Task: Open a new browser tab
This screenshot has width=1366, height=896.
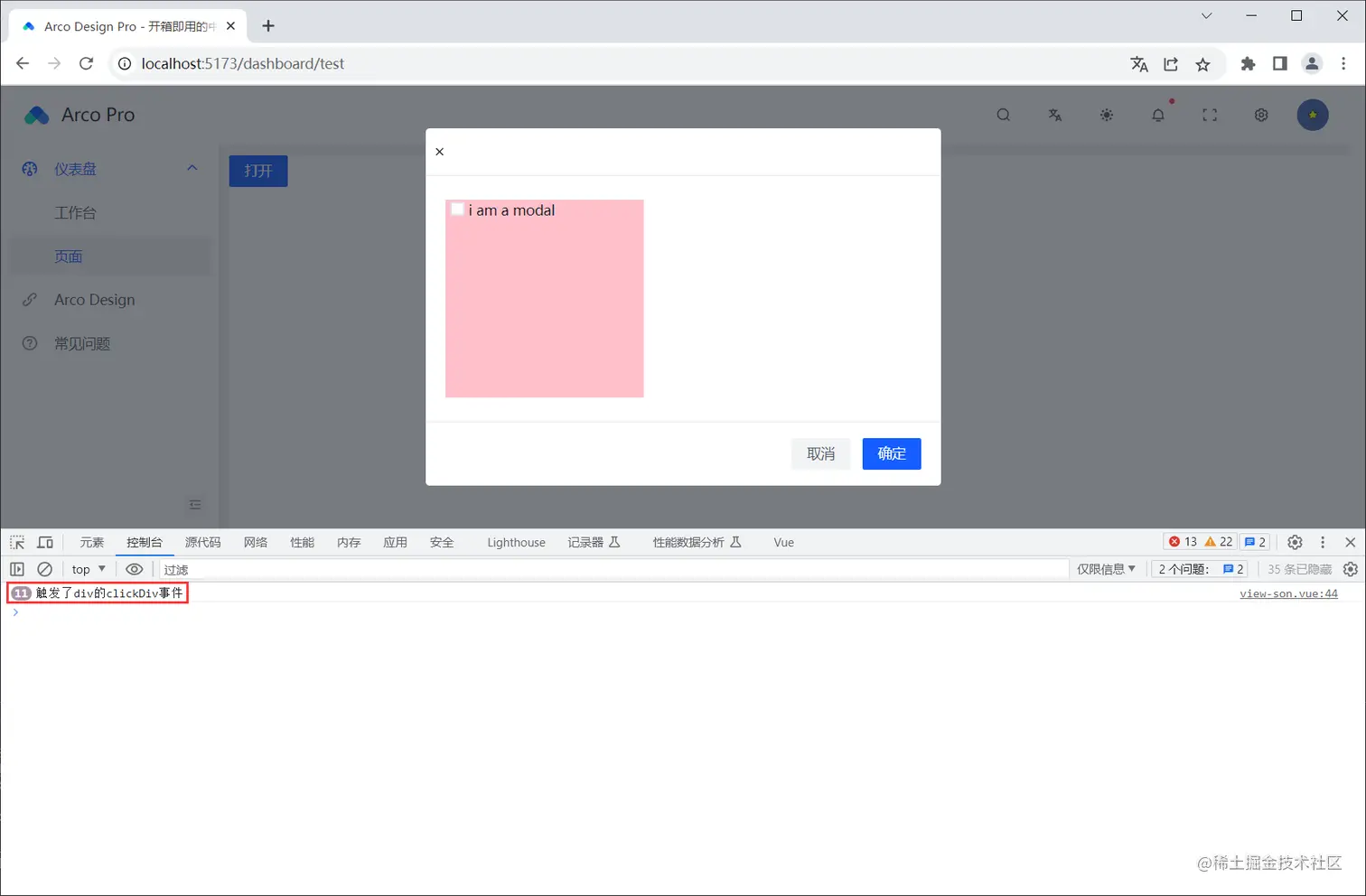Action: (x=268, y=25)
